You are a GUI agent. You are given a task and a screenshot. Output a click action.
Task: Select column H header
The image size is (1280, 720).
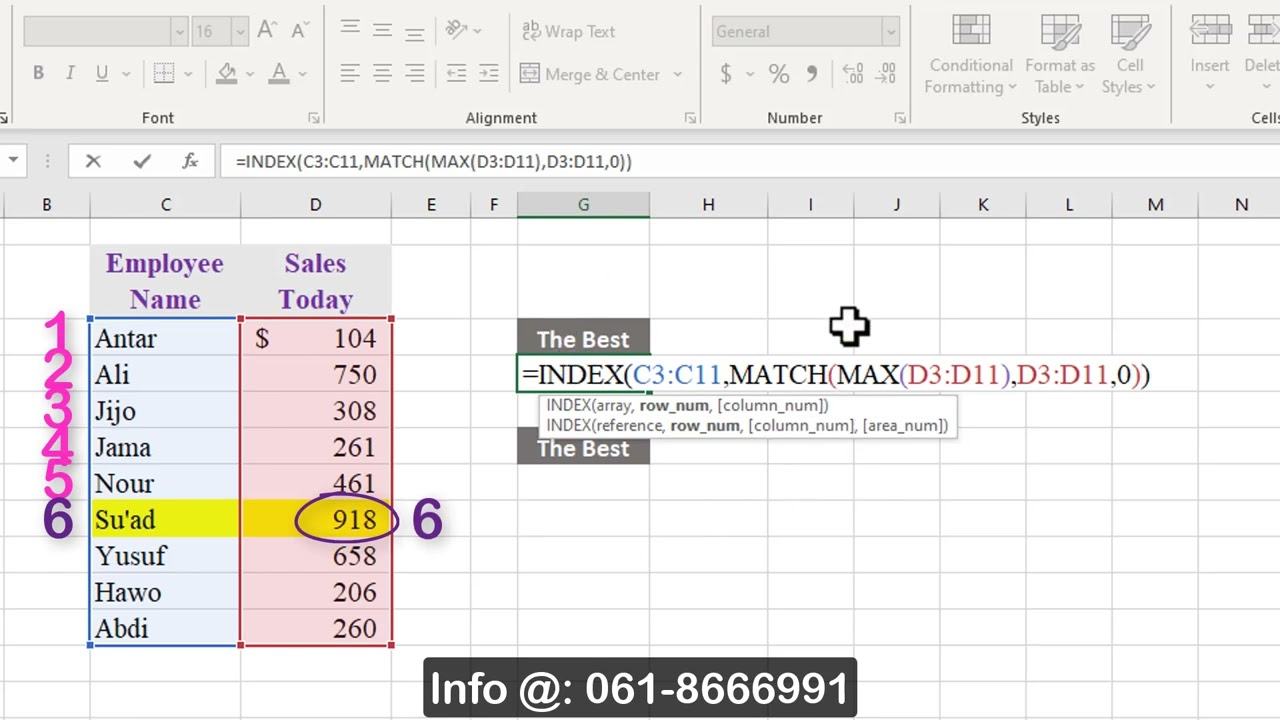[x=708, y=204]
